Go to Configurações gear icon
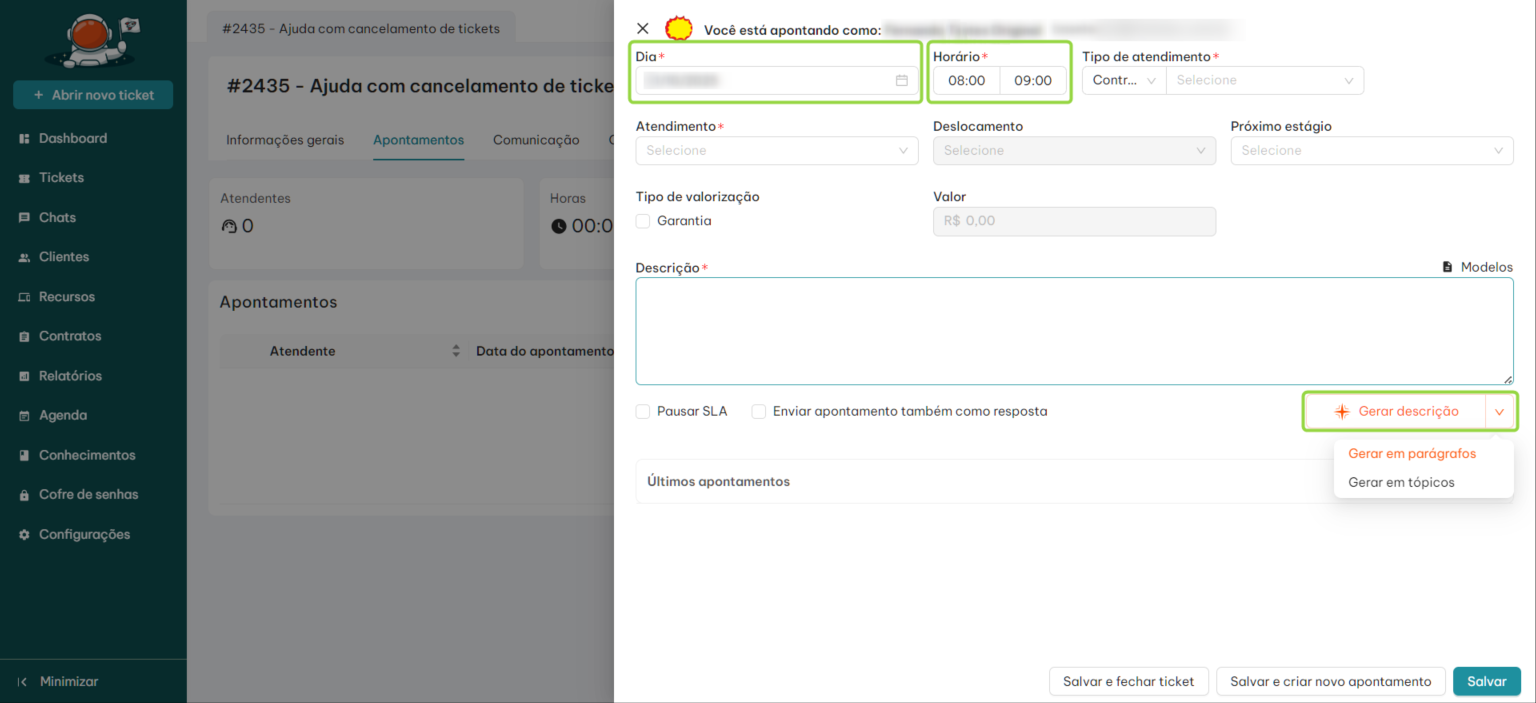The height and width of the screenshot is (703, 1536). [x=25, y=535]
